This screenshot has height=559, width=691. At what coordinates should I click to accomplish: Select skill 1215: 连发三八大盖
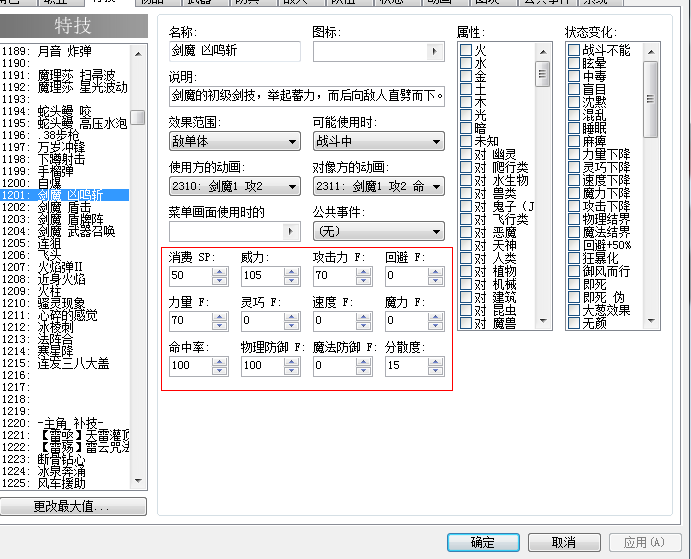click(x=64, y=363)
